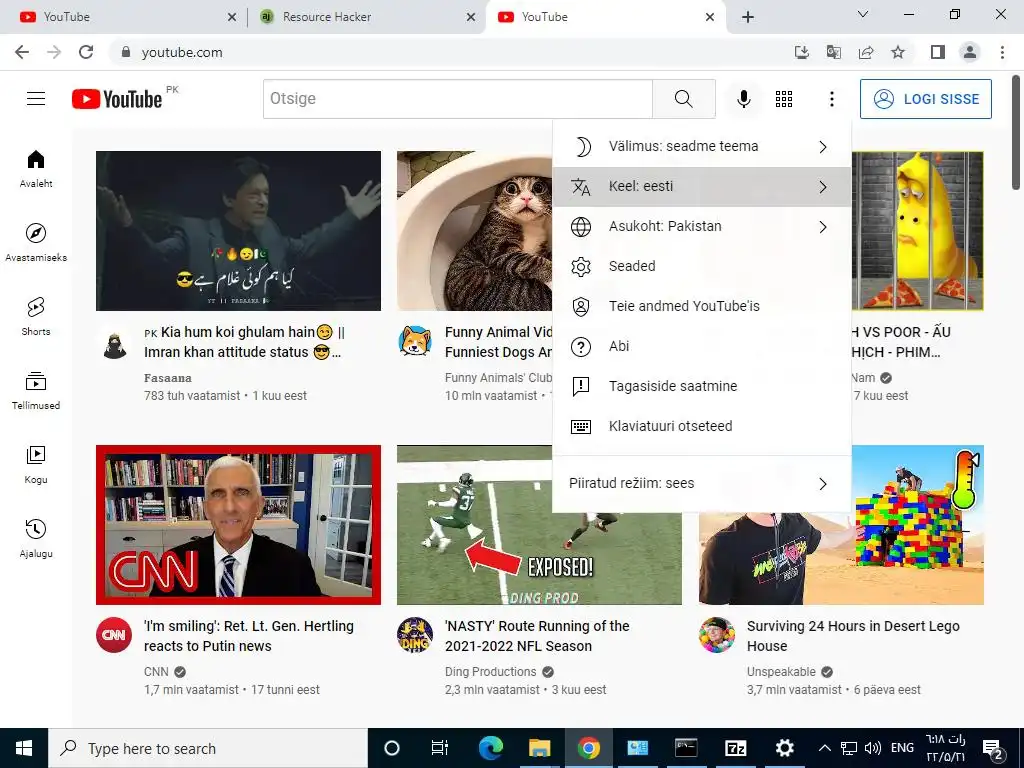Open Imran Khan video thumbnail
Screen dimensions: 1024x768
(x=238, y=231)
